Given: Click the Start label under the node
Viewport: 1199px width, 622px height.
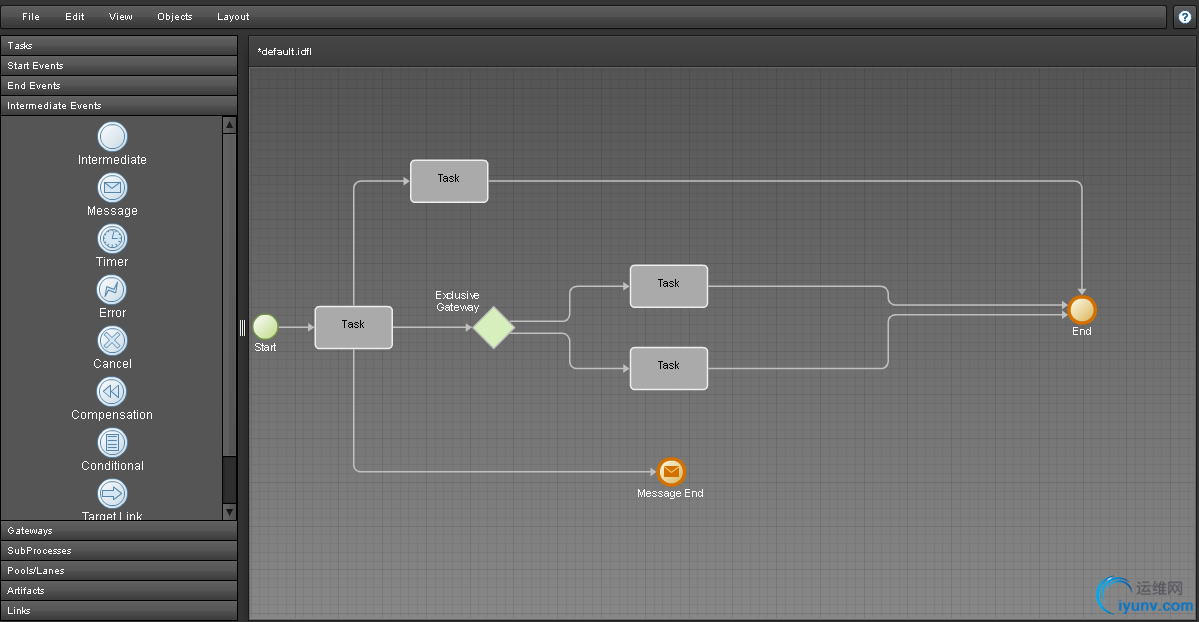Looking at the screenshot, I should (265, 347).
